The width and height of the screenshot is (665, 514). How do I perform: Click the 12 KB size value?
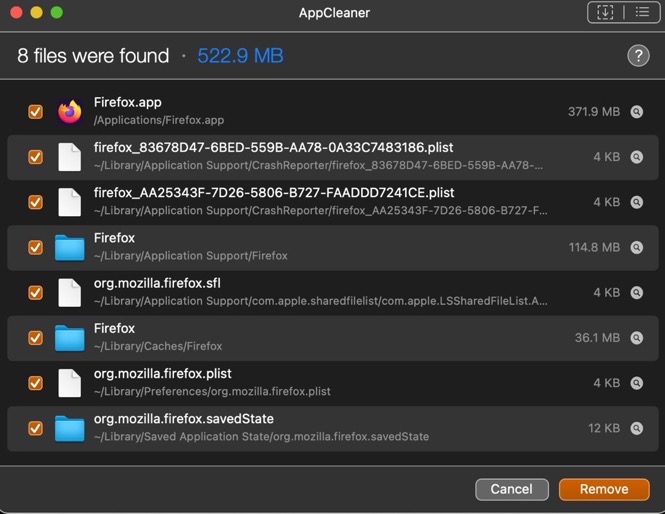click(604, 428)
